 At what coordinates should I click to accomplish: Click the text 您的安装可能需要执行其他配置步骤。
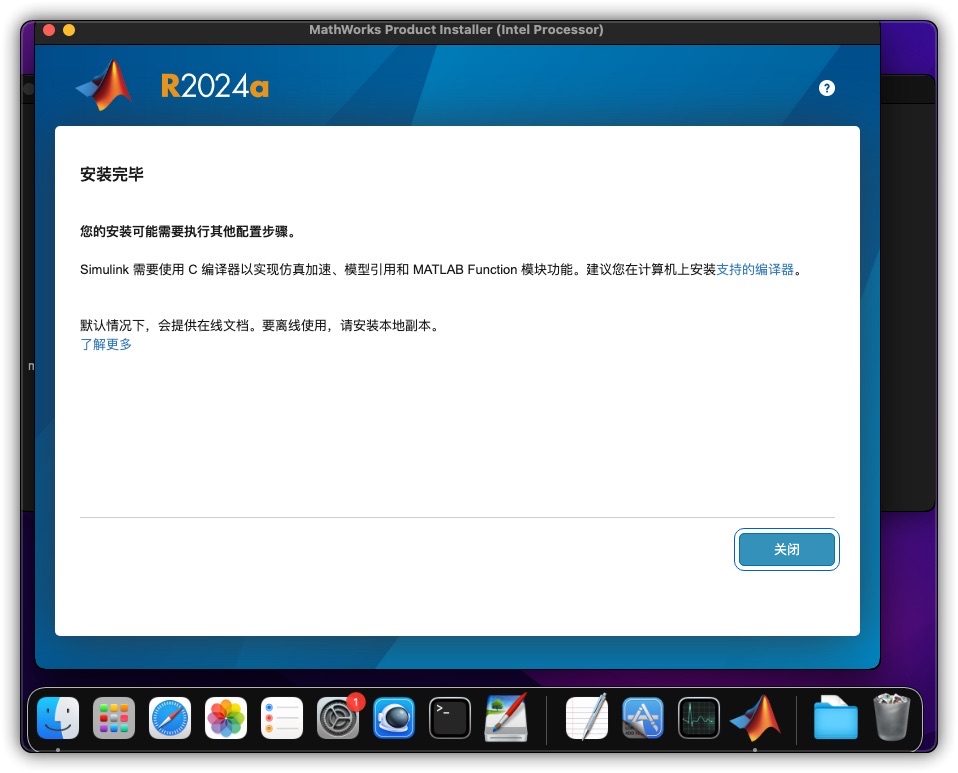188,232
